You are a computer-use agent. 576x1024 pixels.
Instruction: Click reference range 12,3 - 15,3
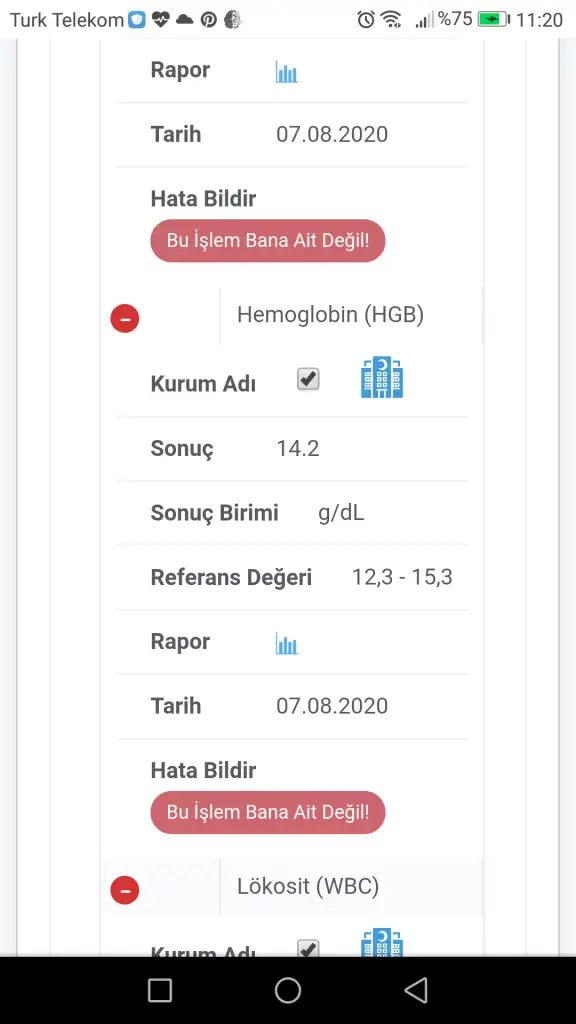[402, 577]
